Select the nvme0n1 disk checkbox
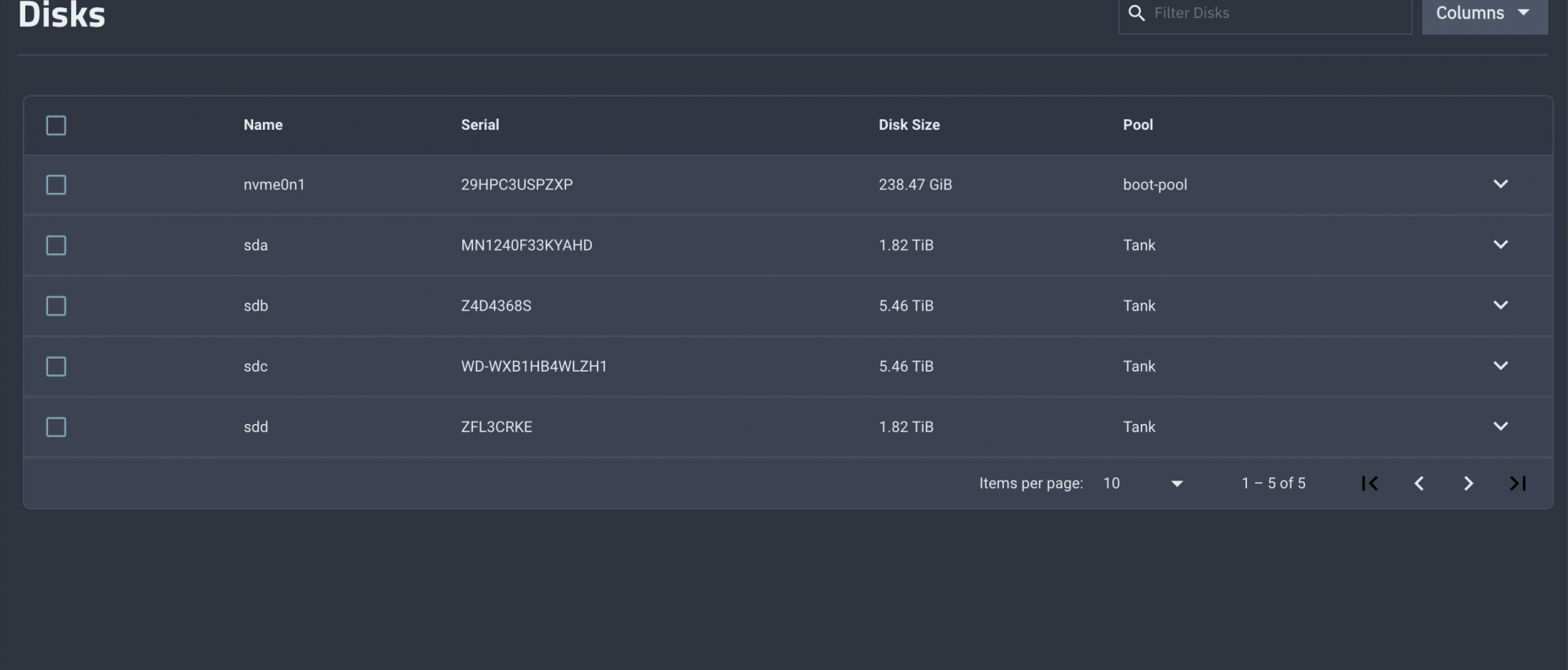Viewport: 1568px width, 670px height. 56,185
